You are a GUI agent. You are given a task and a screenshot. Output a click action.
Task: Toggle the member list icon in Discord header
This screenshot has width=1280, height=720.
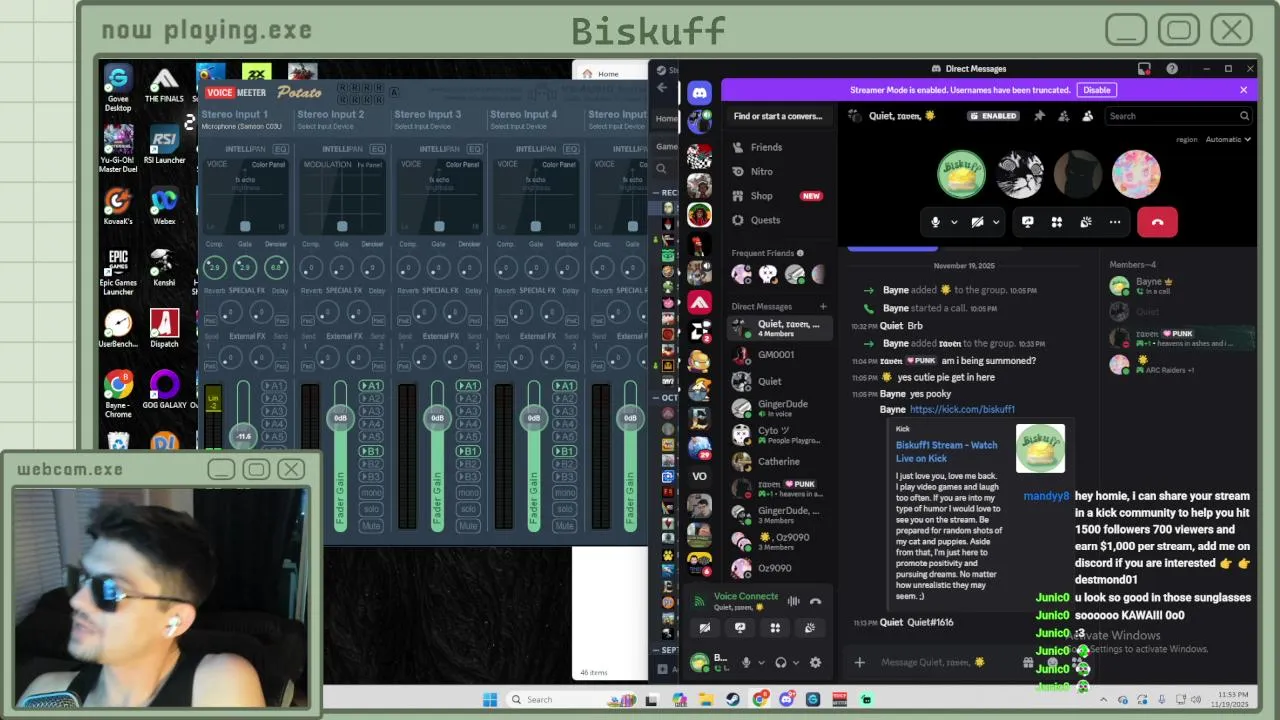tap(1088, 116)
